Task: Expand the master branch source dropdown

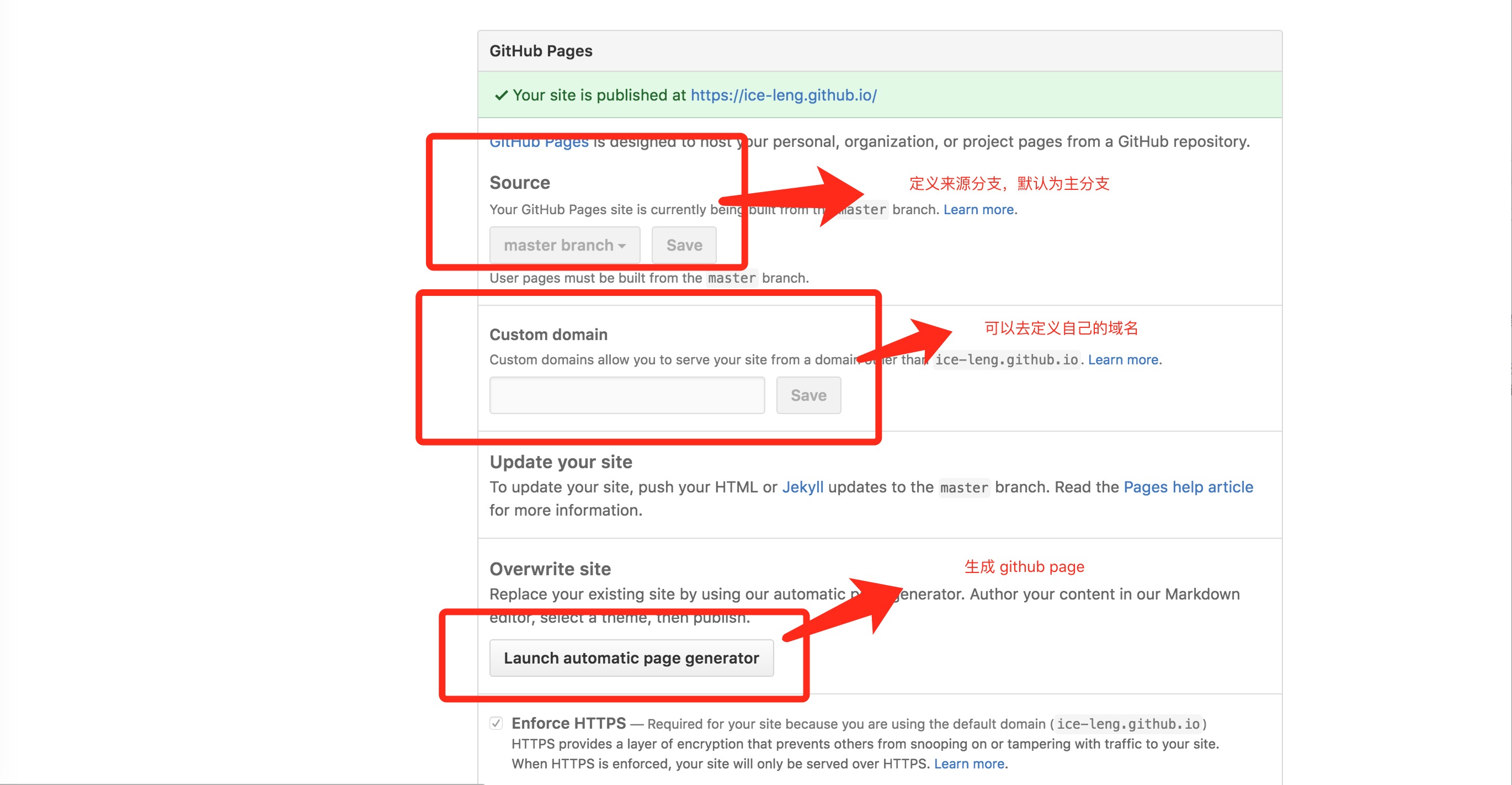Action: point(564,245)
